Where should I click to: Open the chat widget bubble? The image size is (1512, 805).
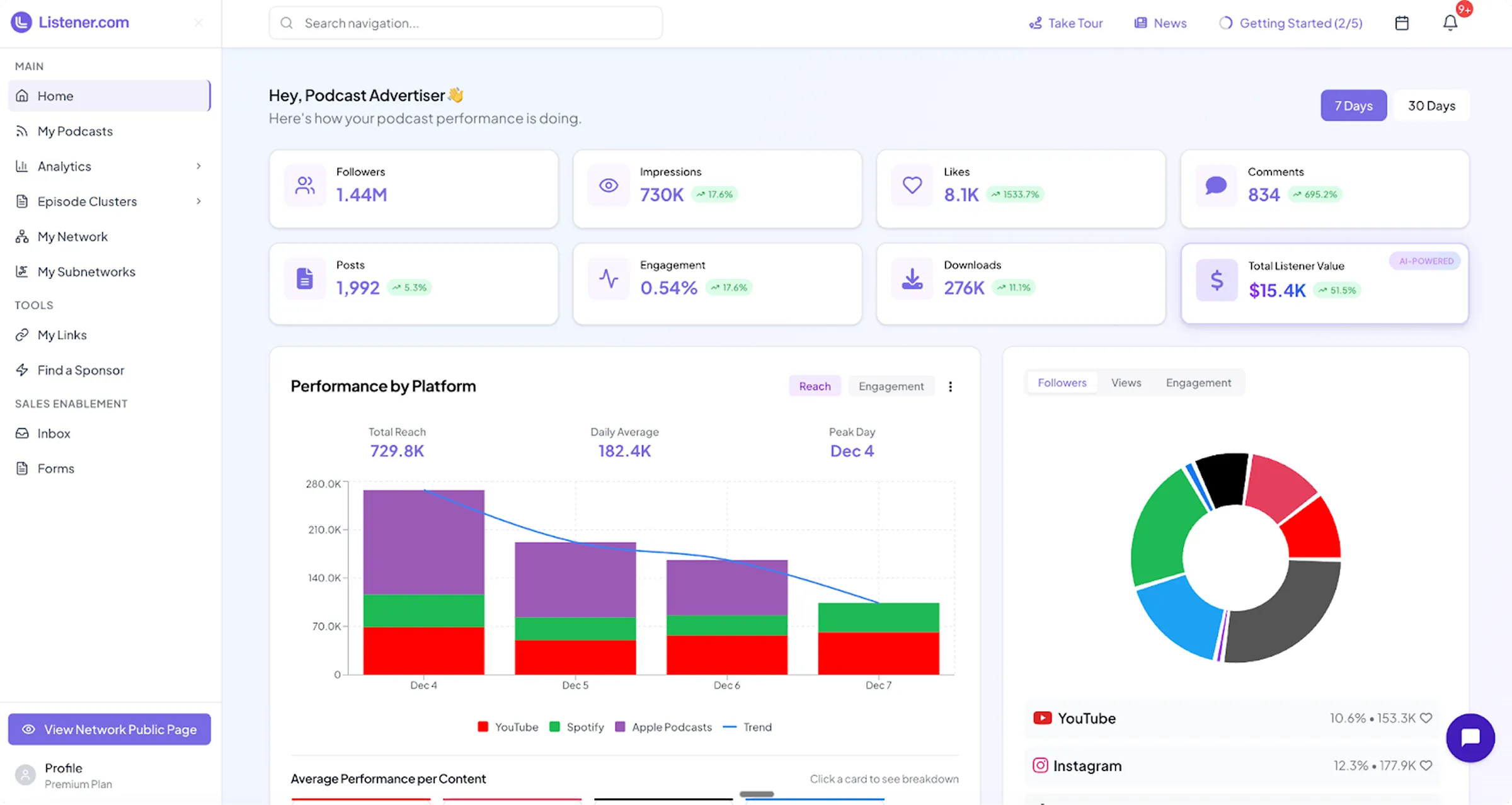tap(1470, 738)
